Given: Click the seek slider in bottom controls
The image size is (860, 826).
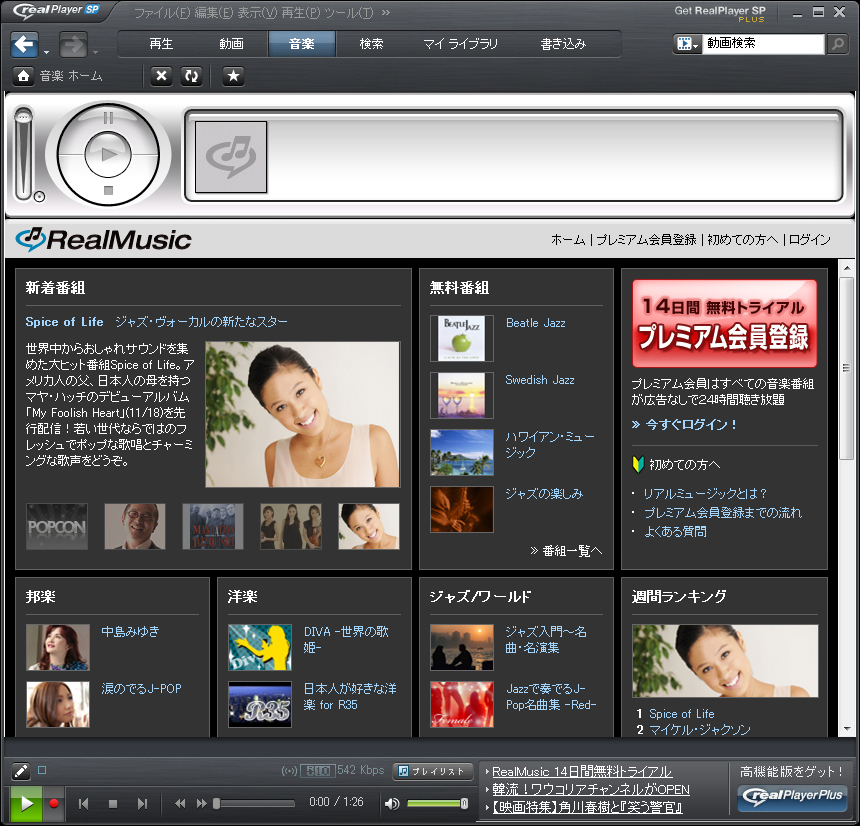Looking at the screenshot, I should (x=254, y=804).
